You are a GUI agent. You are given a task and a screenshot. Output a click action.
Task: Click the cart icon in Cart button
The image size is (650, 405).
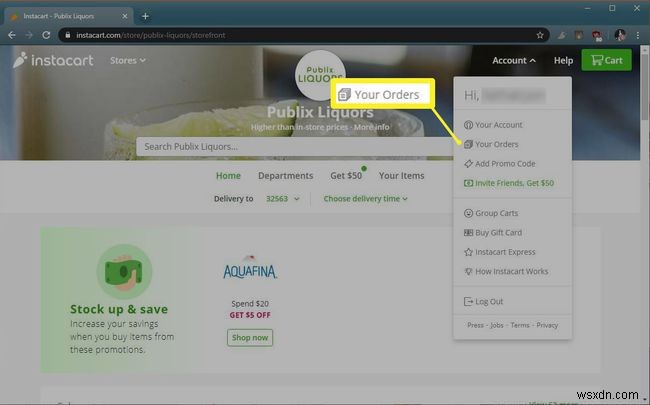tap(597, 60)
